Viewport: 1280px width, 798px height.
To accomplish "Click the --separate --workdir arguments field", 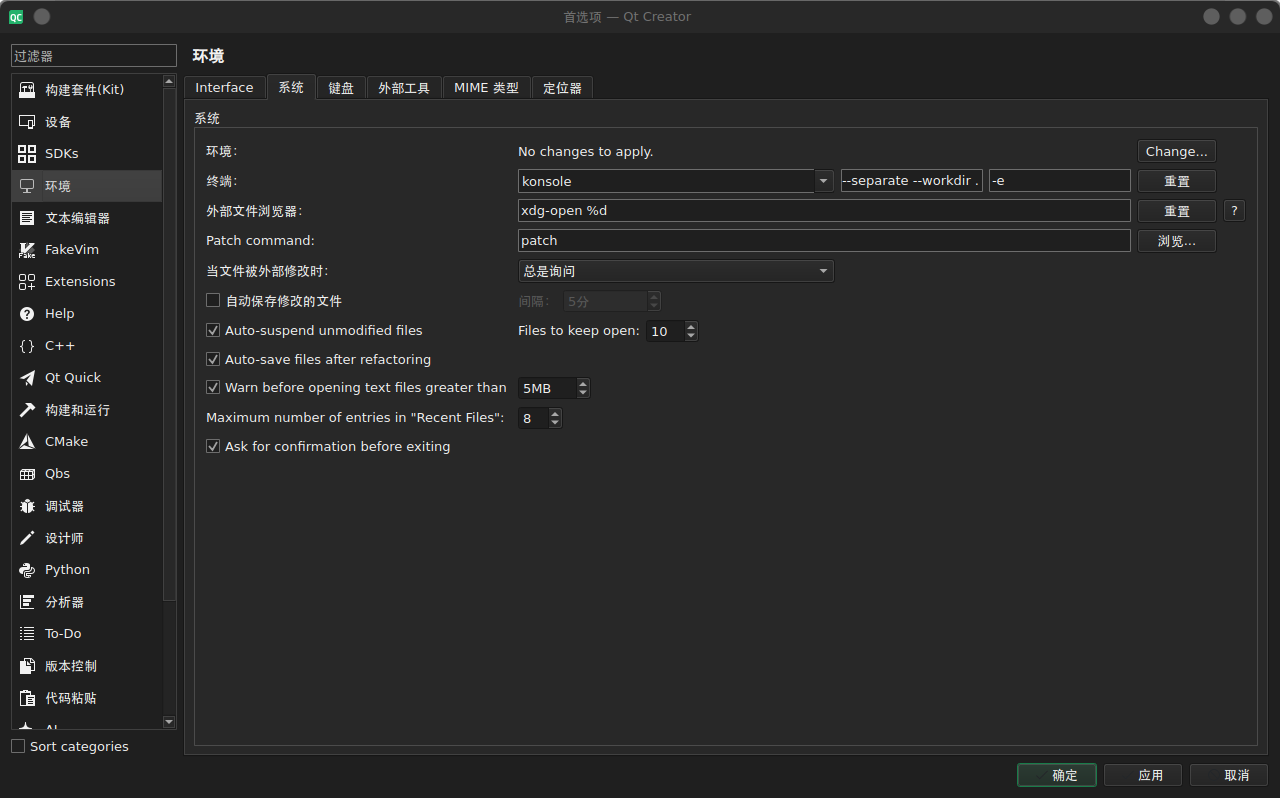I will pyautogui.click(x=912, y=181).
